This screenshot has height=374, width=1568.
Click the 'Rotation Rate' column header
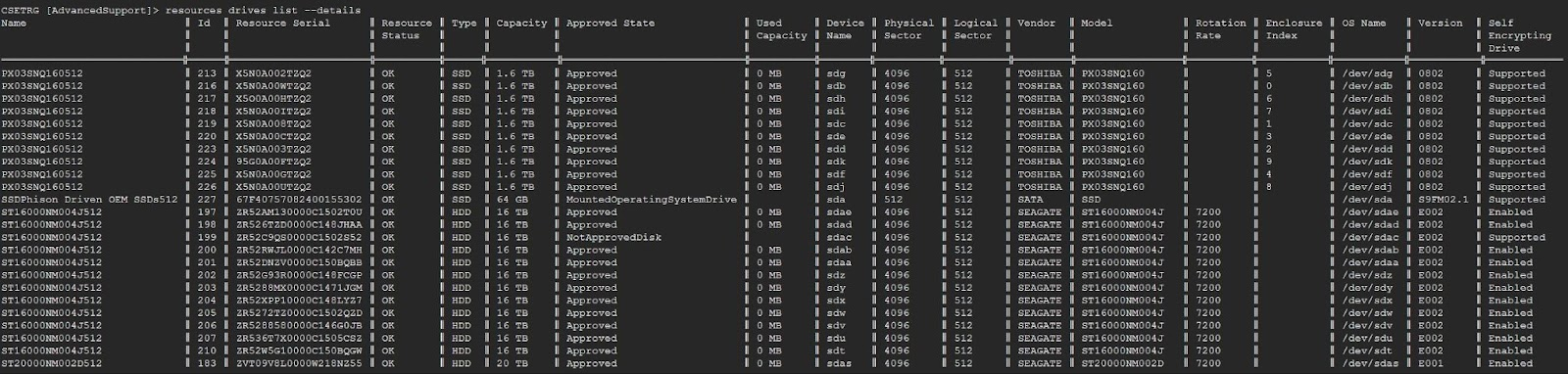point(1220,29)
